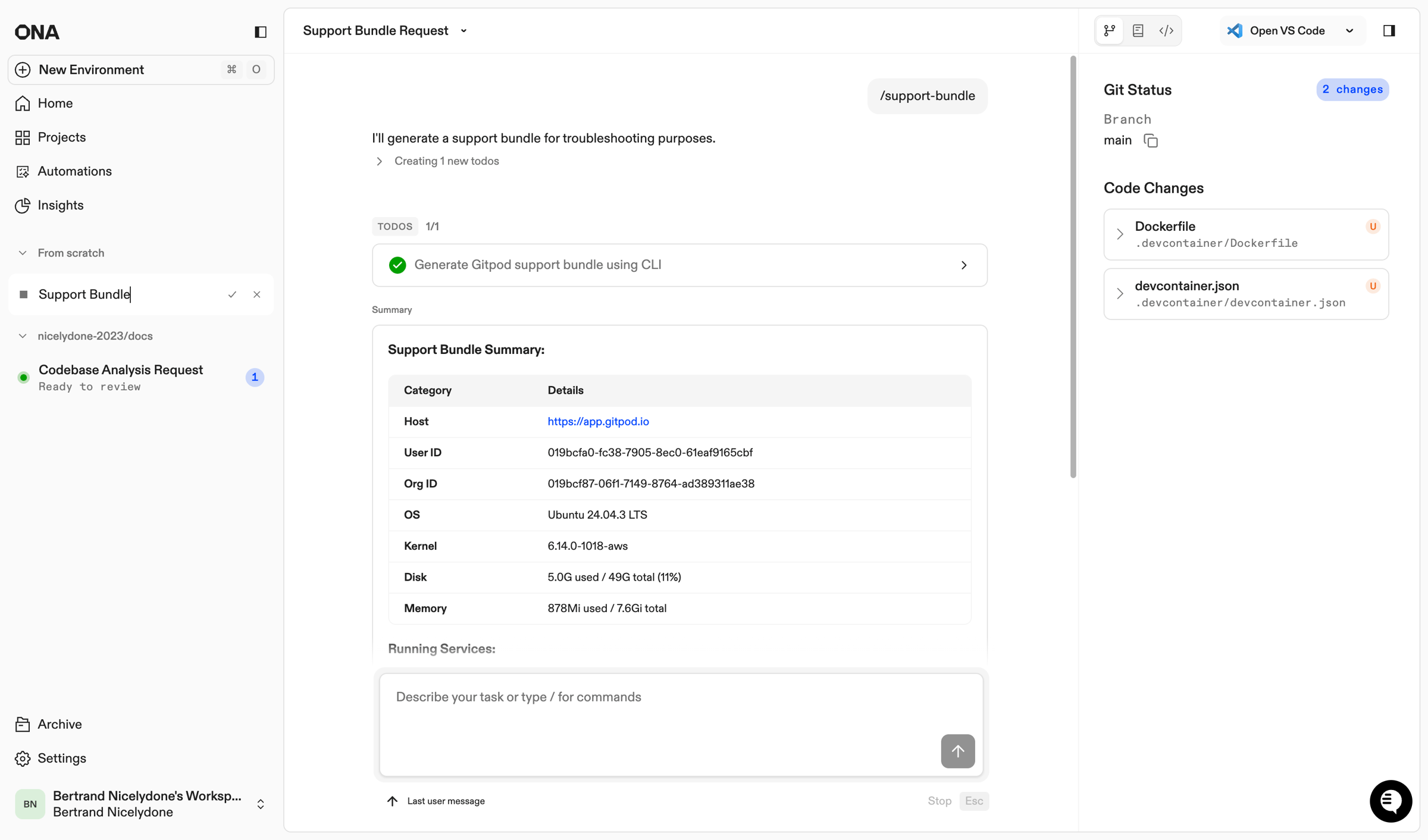Viewport: 1428px width, 840px height.
Task: Open Codebase Analysis Request environment
Action: (141, 377)
